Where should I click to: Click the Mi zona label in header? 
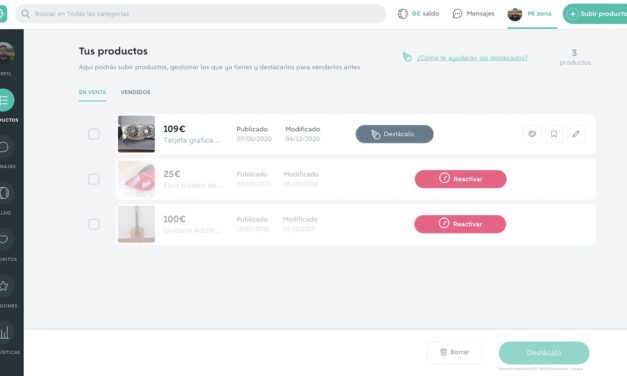point(539,14)
